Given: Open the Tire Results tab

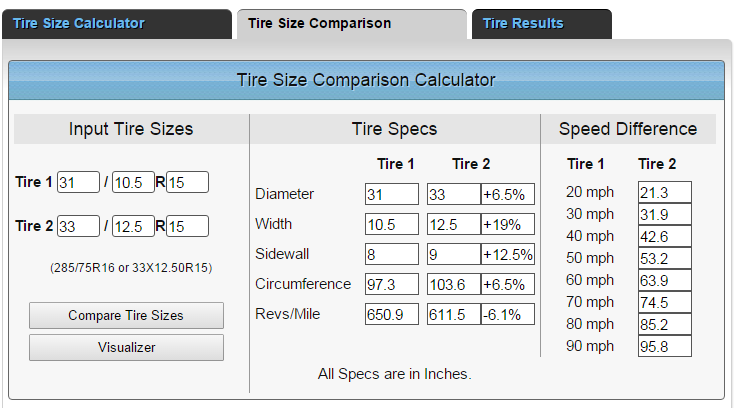Looking at the screenshot, I should 523,23.
